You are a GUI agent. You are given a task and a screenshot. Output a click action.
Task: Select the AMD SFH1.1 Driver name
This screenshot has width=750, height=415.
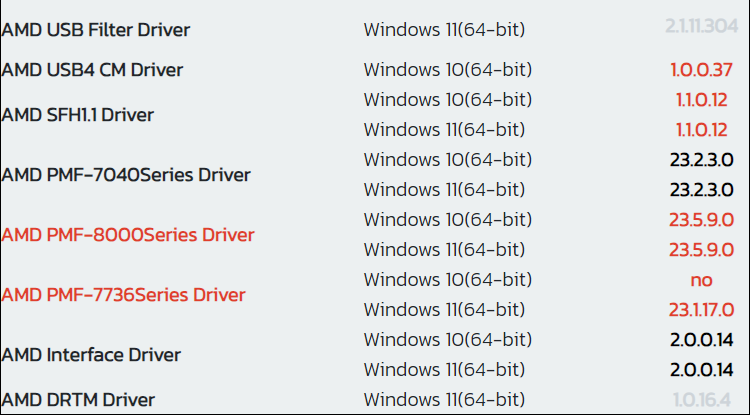[77, 115]
